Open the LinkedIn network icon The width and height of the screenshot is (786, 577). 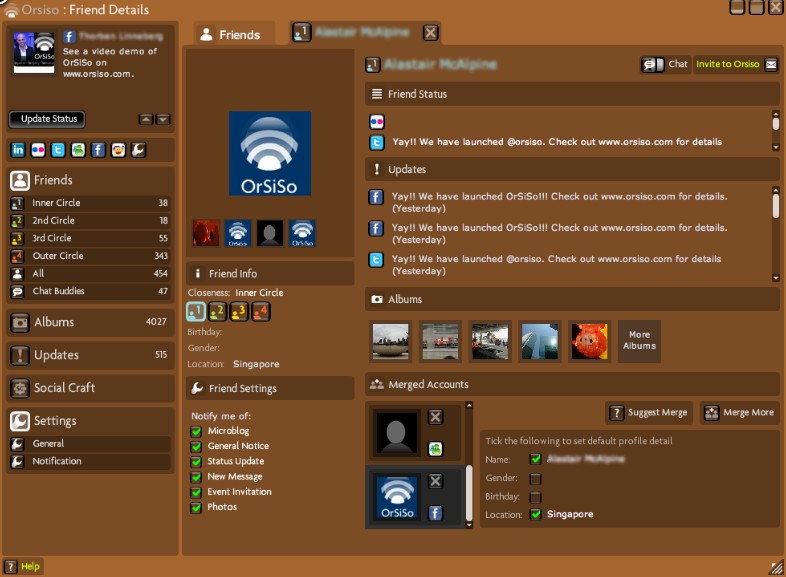tap(18, 150)
